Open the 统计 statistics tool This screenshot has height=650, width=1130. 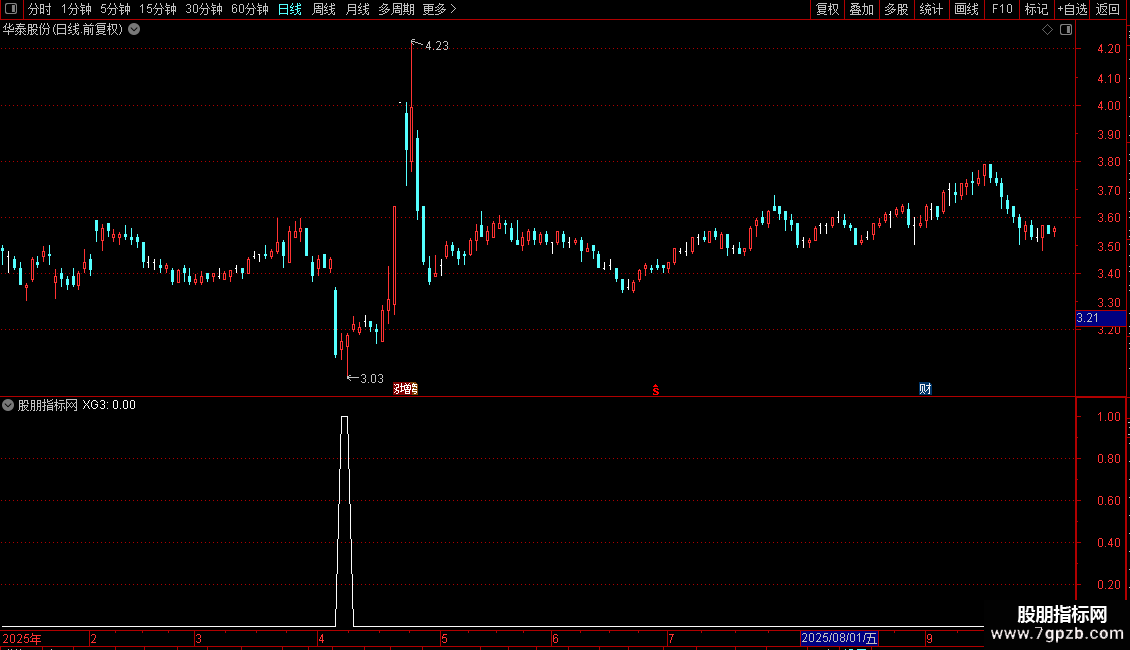click(x=931, y=9)
